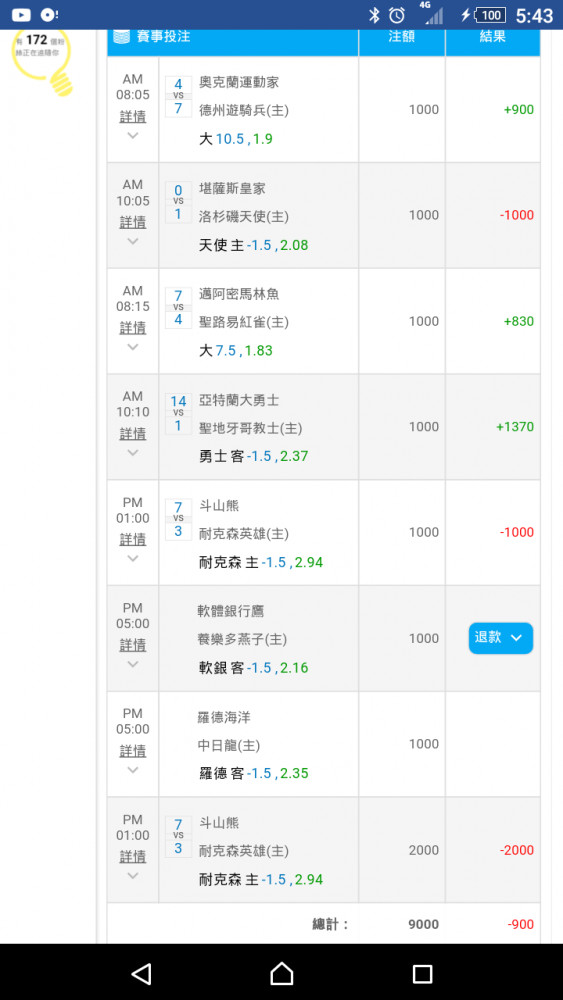
Task: Open 詳情 link for AM 08:15 Marlins game
Action: pyautogui.click(x=133, y=328)
